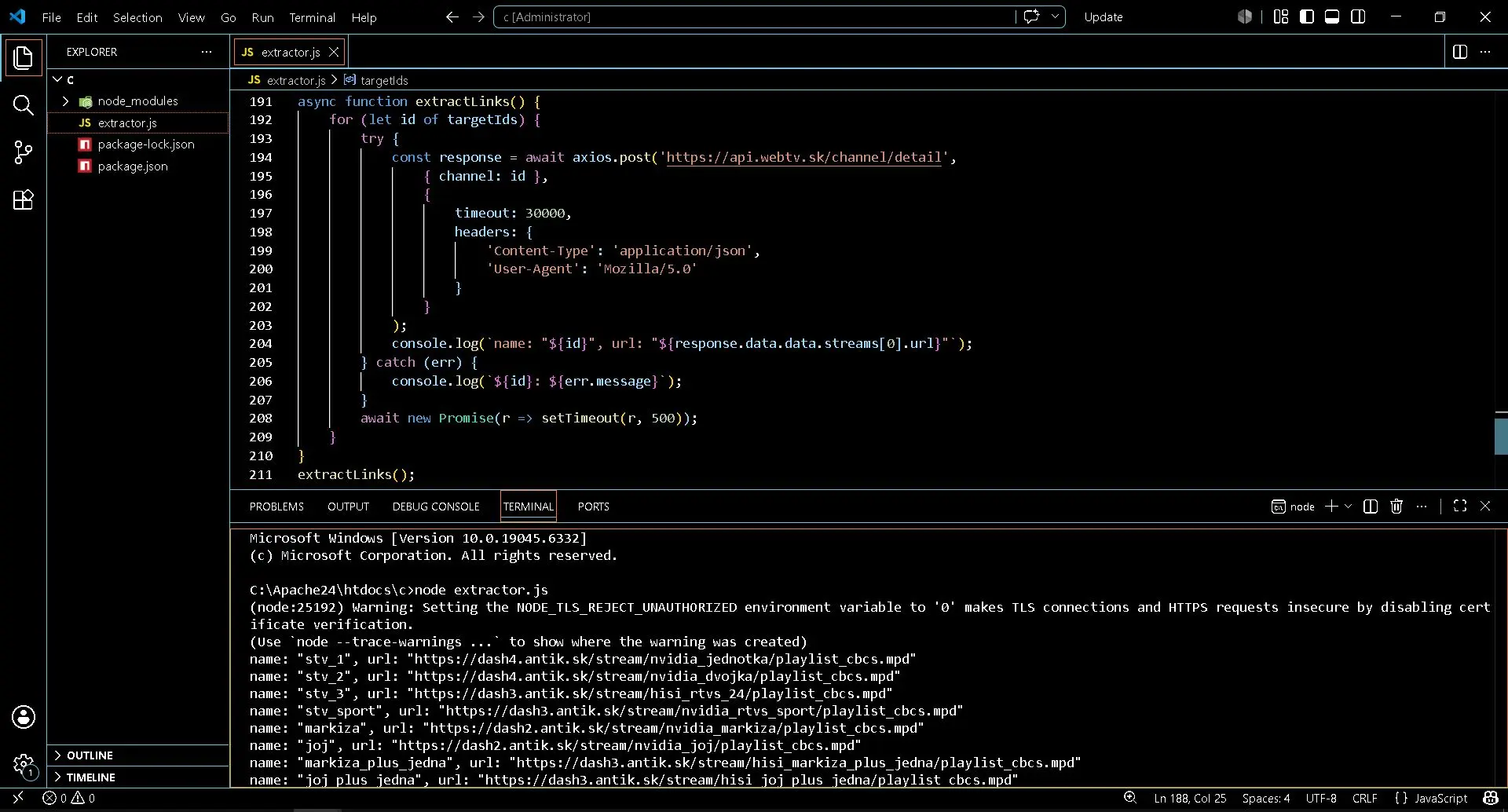Open the terminal launch profile dropdown

[1349, 507]
